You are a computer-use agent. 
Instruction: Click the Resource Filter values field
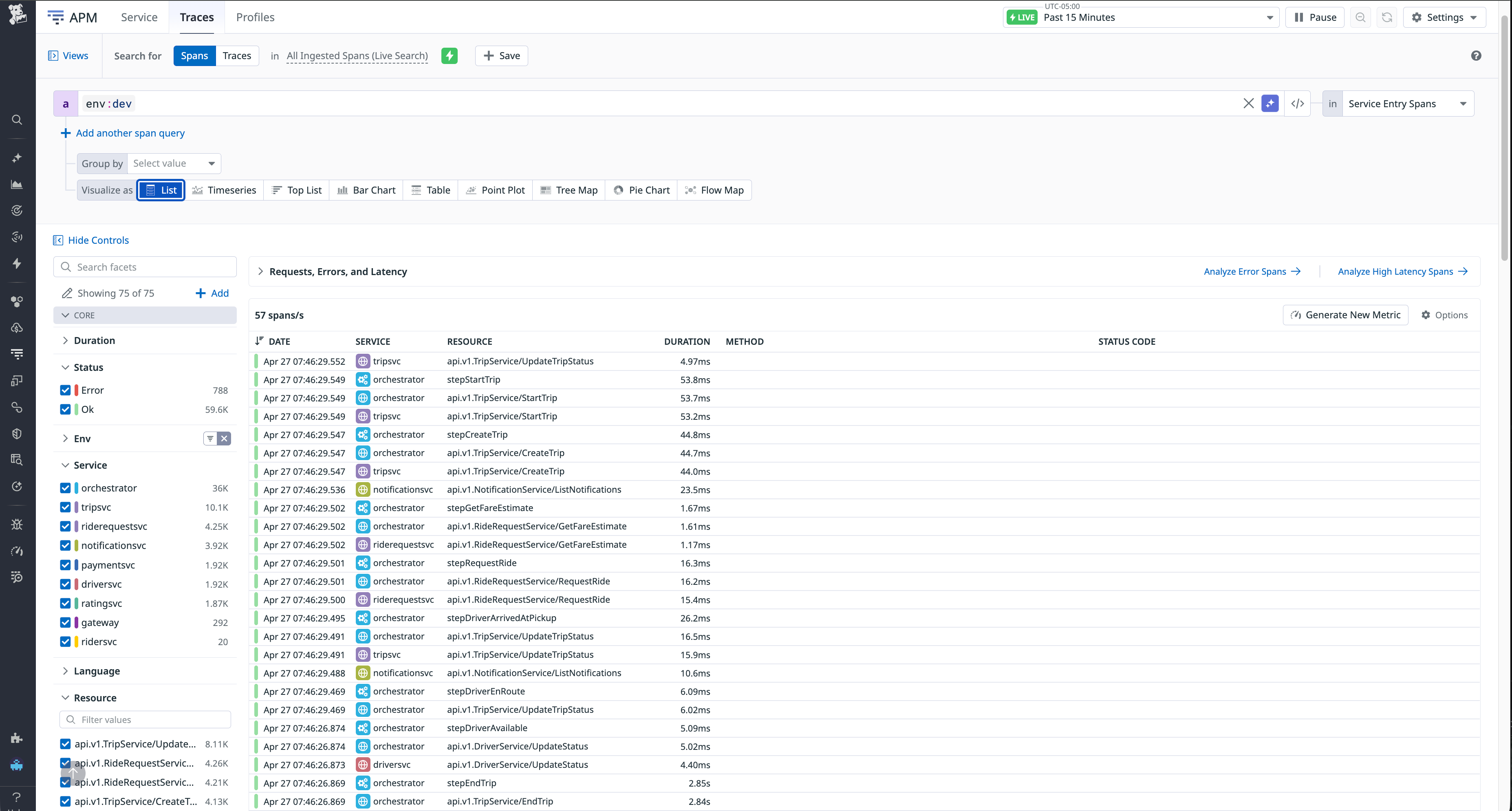click(x=145, y=719)
